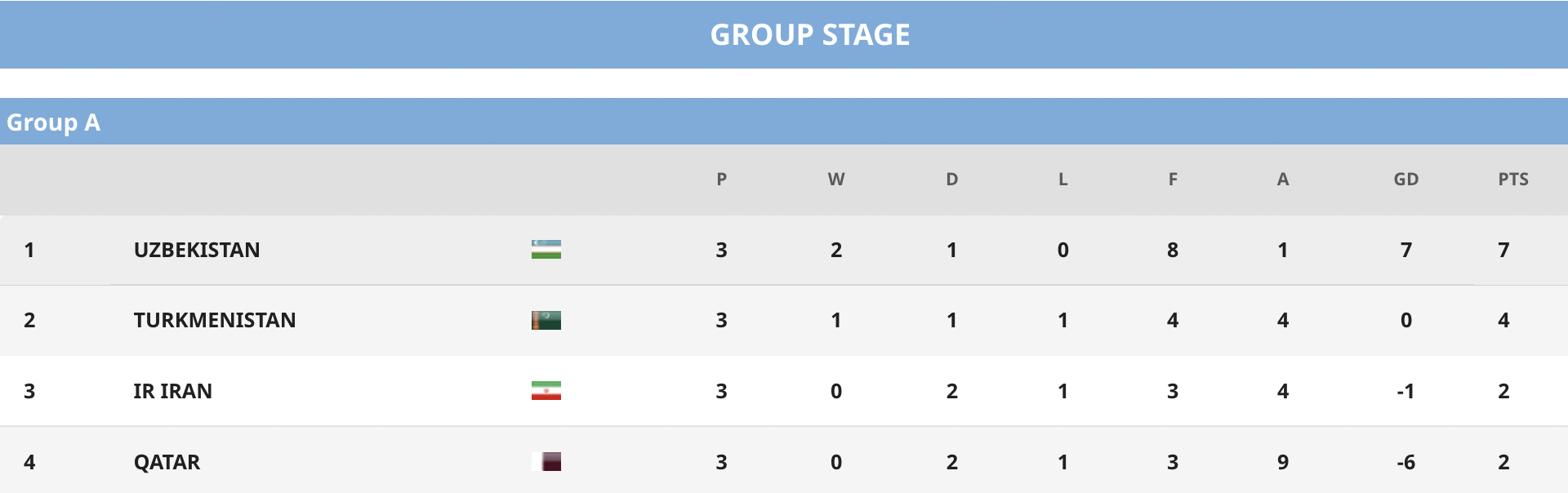Click the F column header
The image size is (1568, 493).
[x=1173, y=180]
